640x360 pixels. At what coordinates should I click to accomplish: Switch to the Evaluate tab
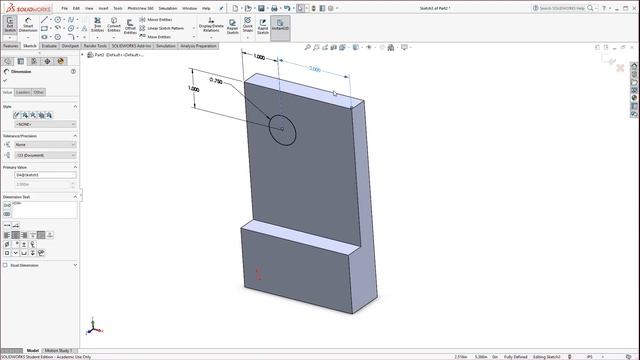[x=49, y=46]
